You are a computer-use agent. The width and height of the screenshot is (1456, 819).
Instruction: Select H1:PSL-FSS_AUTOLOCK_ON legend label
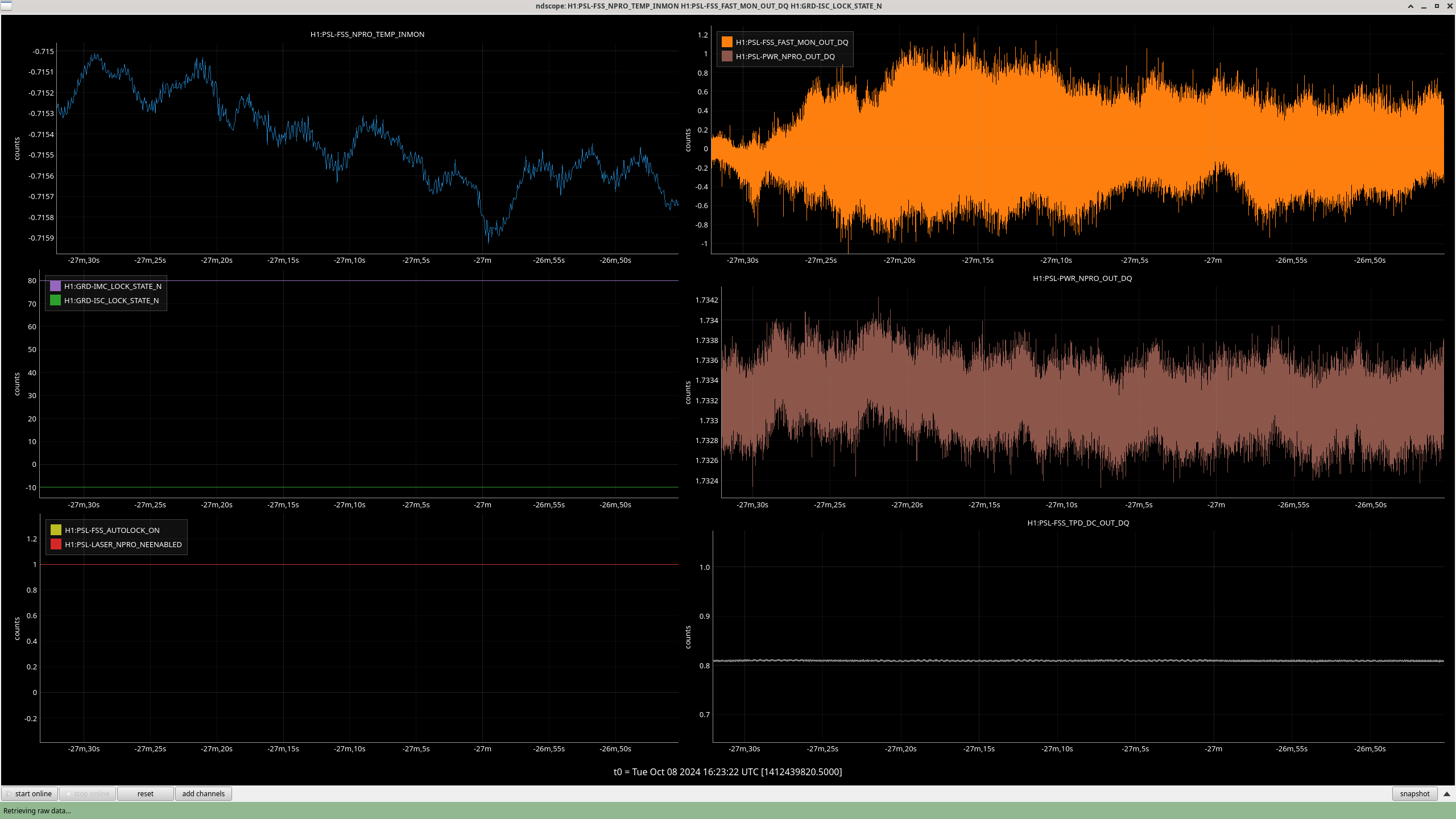(112, 530)
